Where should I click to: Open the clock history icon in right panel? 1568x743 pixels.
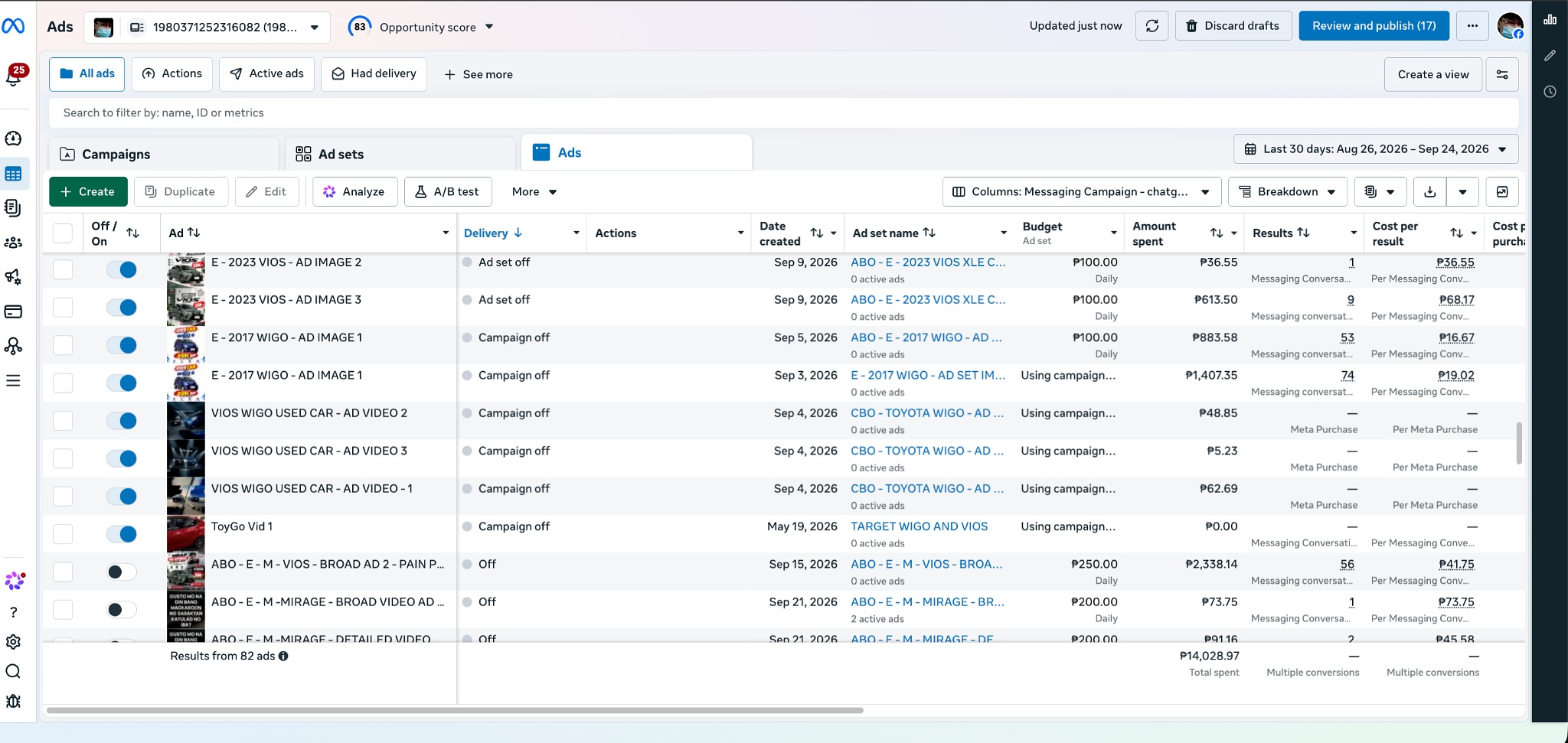pyautogui.click(x=1550, y=92)
